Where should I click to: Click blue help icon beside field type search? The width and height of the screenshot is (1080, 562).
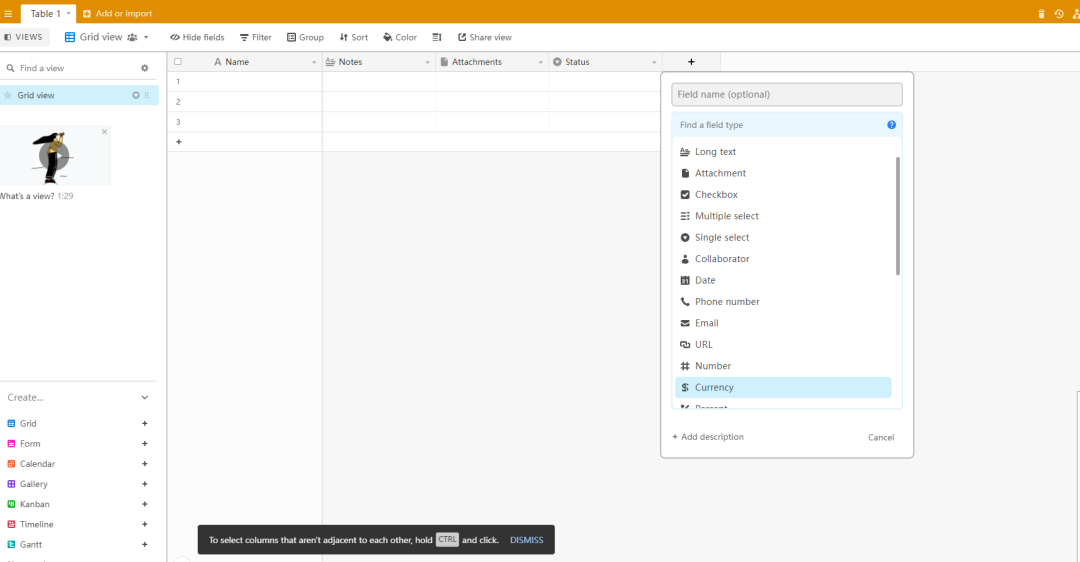(x=891, y=125)
